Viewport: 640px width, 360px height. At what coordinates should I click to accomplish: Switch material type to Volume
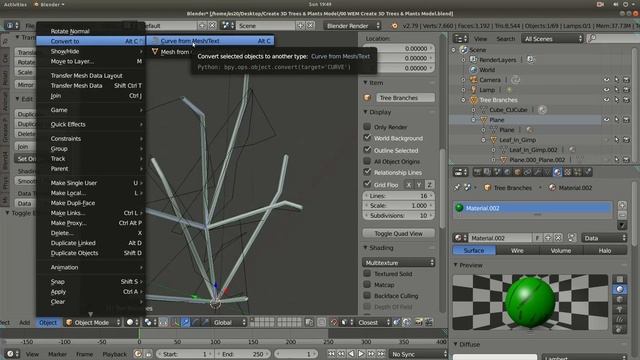coord(561,250)
